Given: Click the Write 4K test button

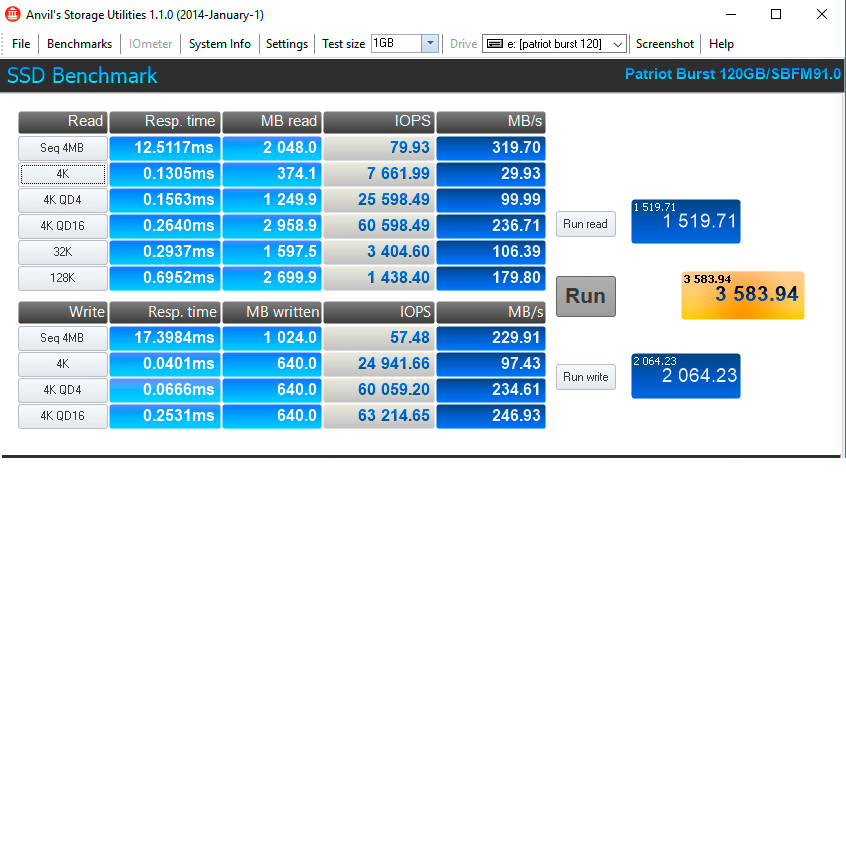Looking at the screenshot, I should pos(63,364).
